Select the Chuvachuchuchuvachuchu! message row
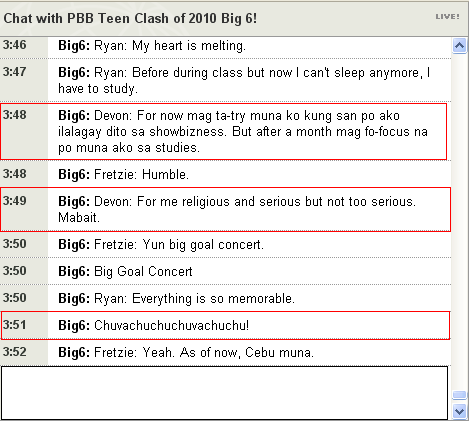 (226, 325)
